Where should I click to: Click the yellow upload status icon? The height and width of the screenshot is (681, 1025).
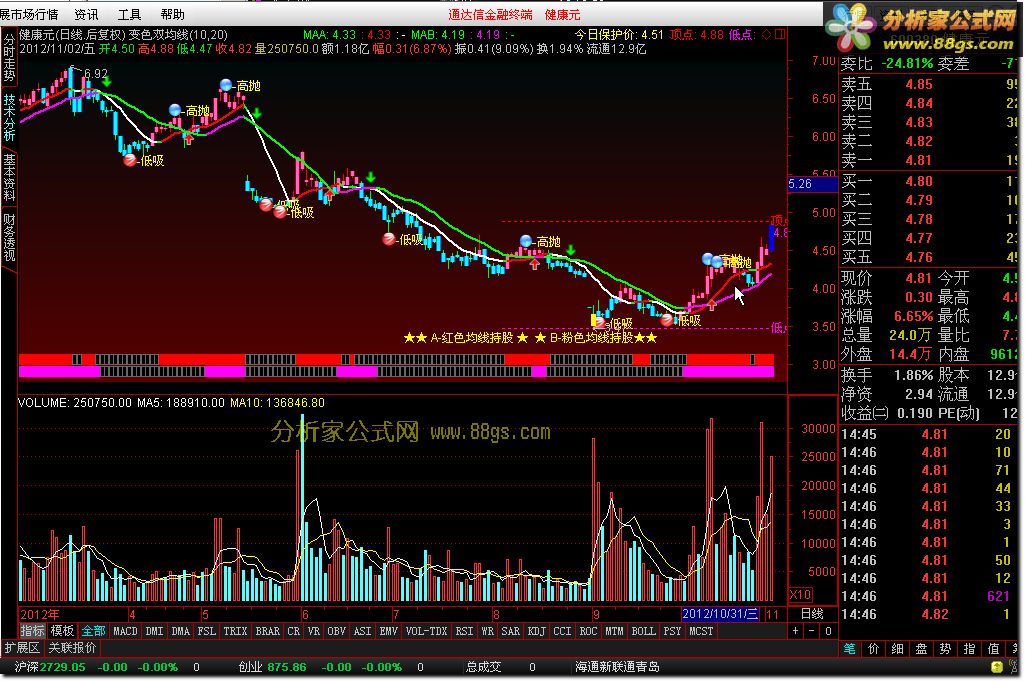996,667
